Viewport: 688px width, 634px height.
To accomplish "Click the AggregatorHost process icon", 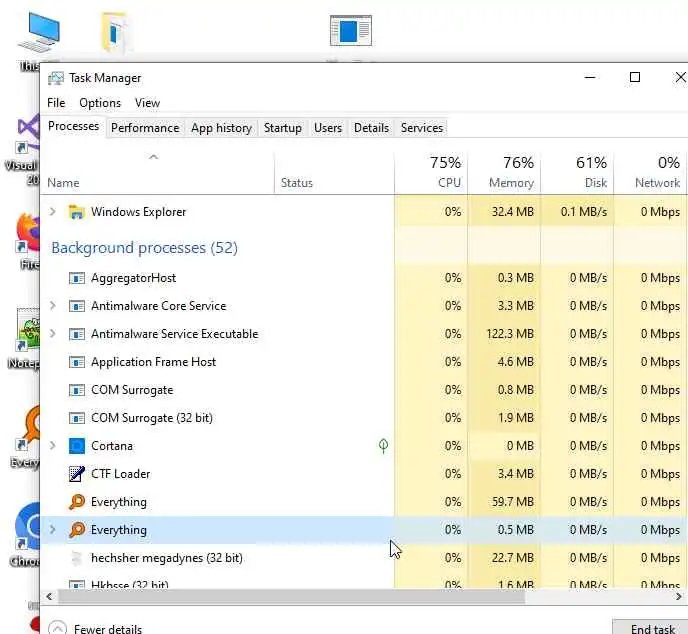I will [x=77, y=279].
